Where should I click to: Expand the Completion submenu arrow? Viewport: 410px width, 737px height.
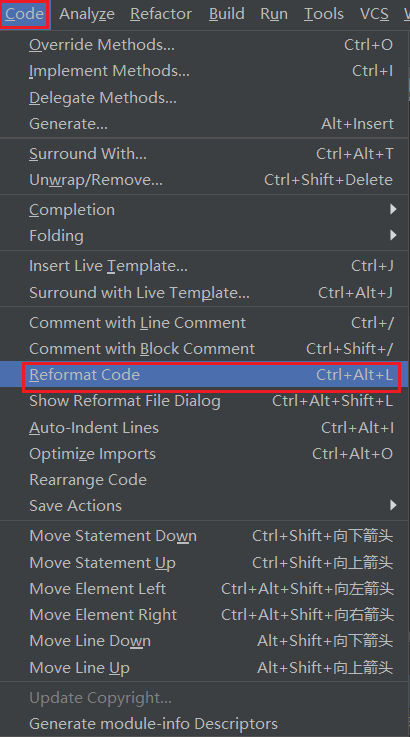[393, 209]
